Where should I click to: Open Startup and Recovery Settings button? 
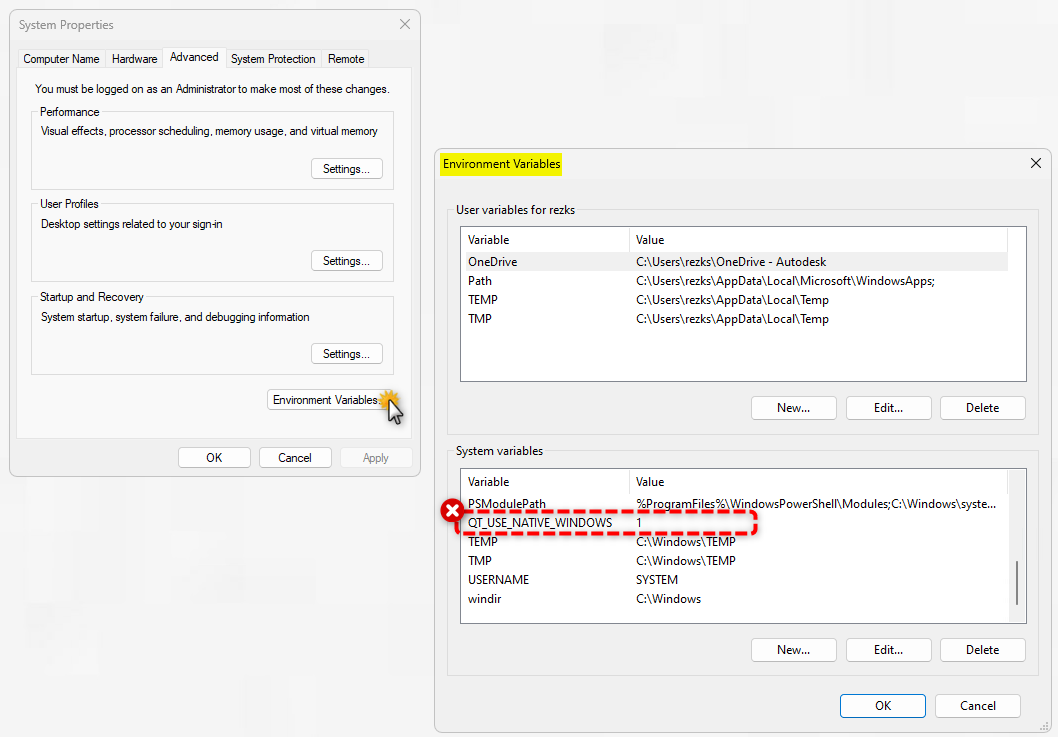tap(347, 354)
